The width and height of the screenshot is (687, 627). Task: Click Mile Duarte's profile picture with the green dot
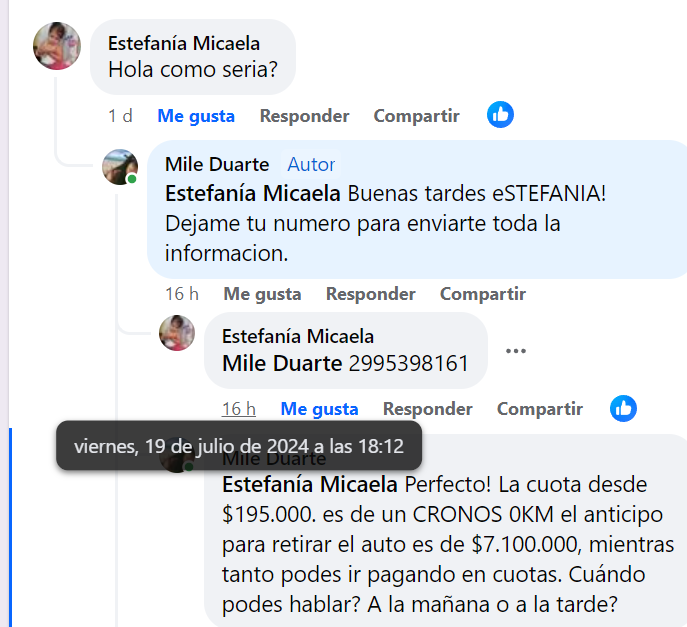point(120,167)
